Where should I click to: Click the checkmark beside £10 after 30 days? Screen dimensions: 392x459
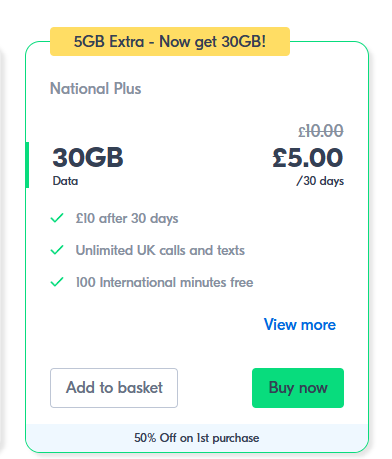[57, 218]
